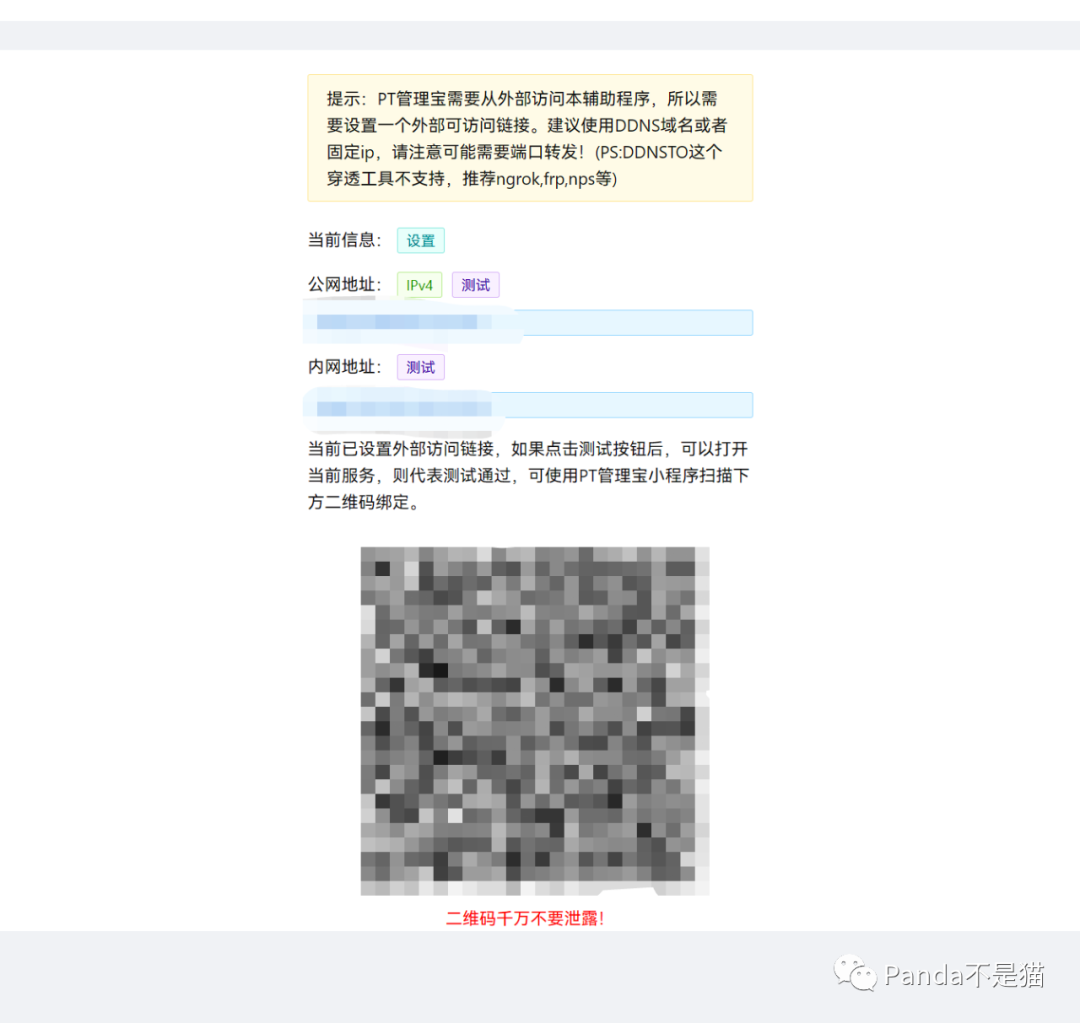Screen dimensions: 1080x1023
Task: Click the public address input field
Action: [530, 322]
